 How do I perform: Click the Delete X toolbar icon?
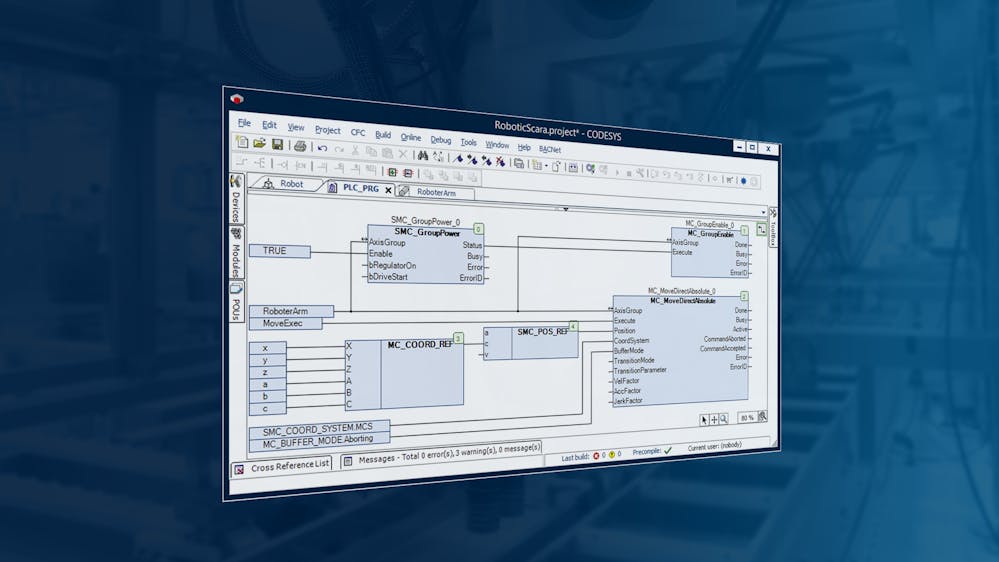point(403,154)
